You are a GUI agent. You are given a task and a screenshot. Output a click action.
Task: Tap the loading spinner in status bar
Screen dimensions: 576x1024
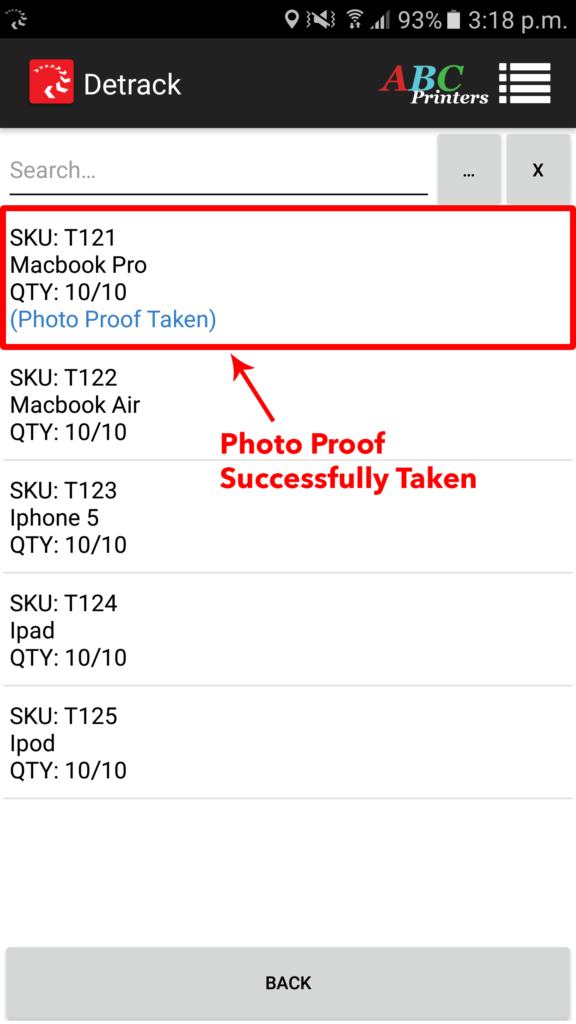click(18, 20)
